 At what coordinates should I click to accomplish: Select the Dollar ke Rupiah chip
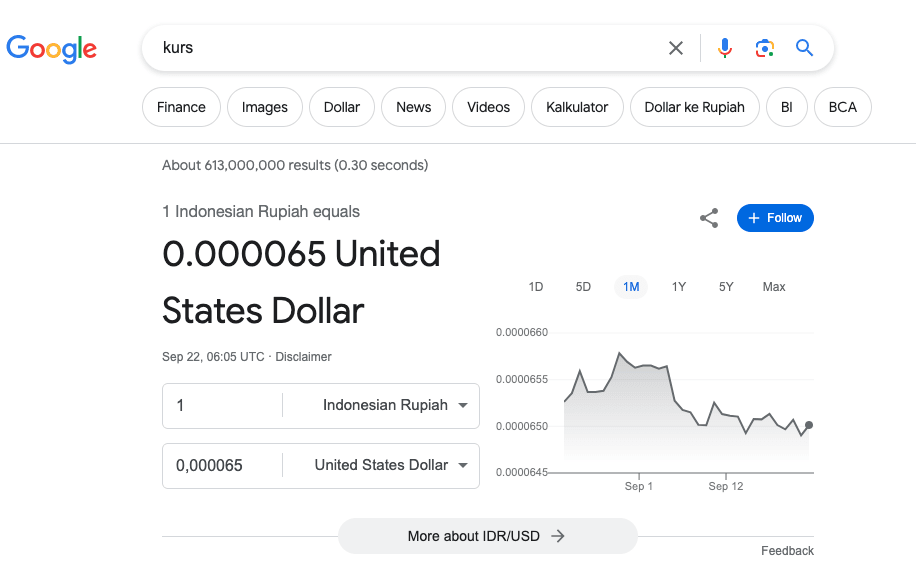(x=694, y=107)
